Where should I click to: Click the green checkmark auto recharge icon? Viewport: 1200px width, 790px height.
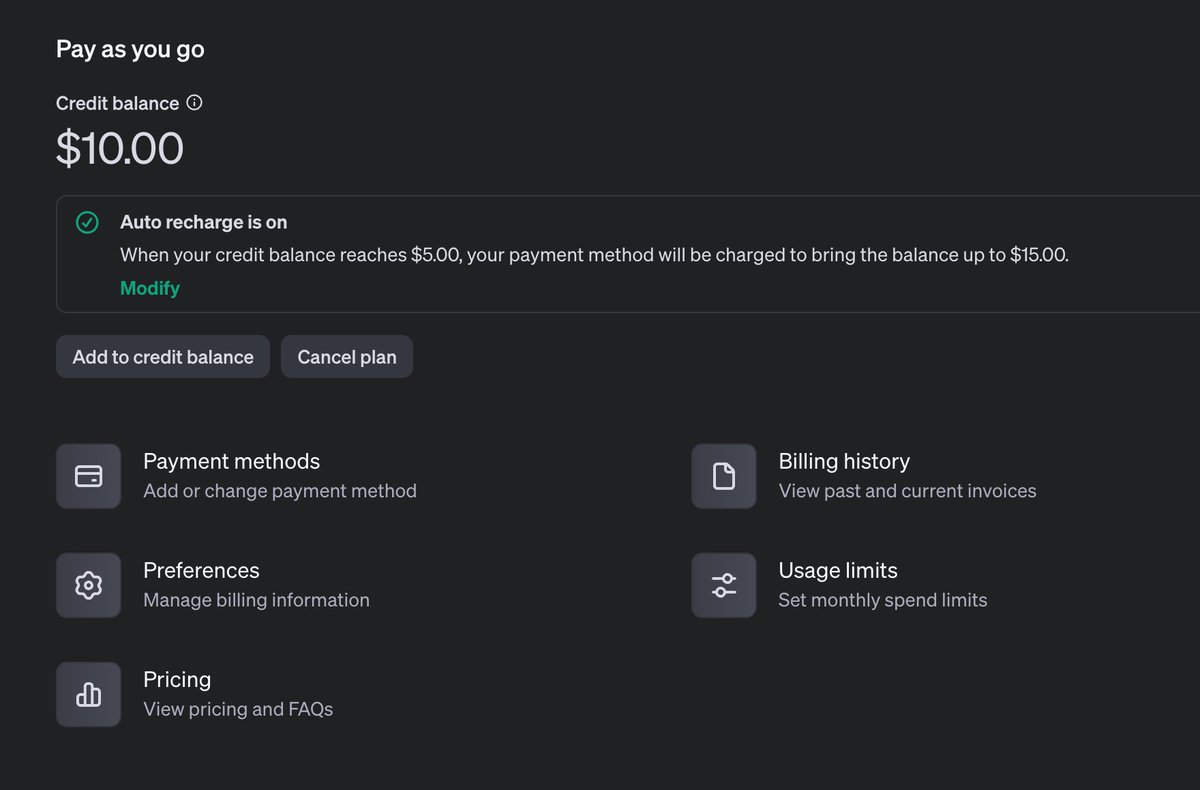(88, 223)
